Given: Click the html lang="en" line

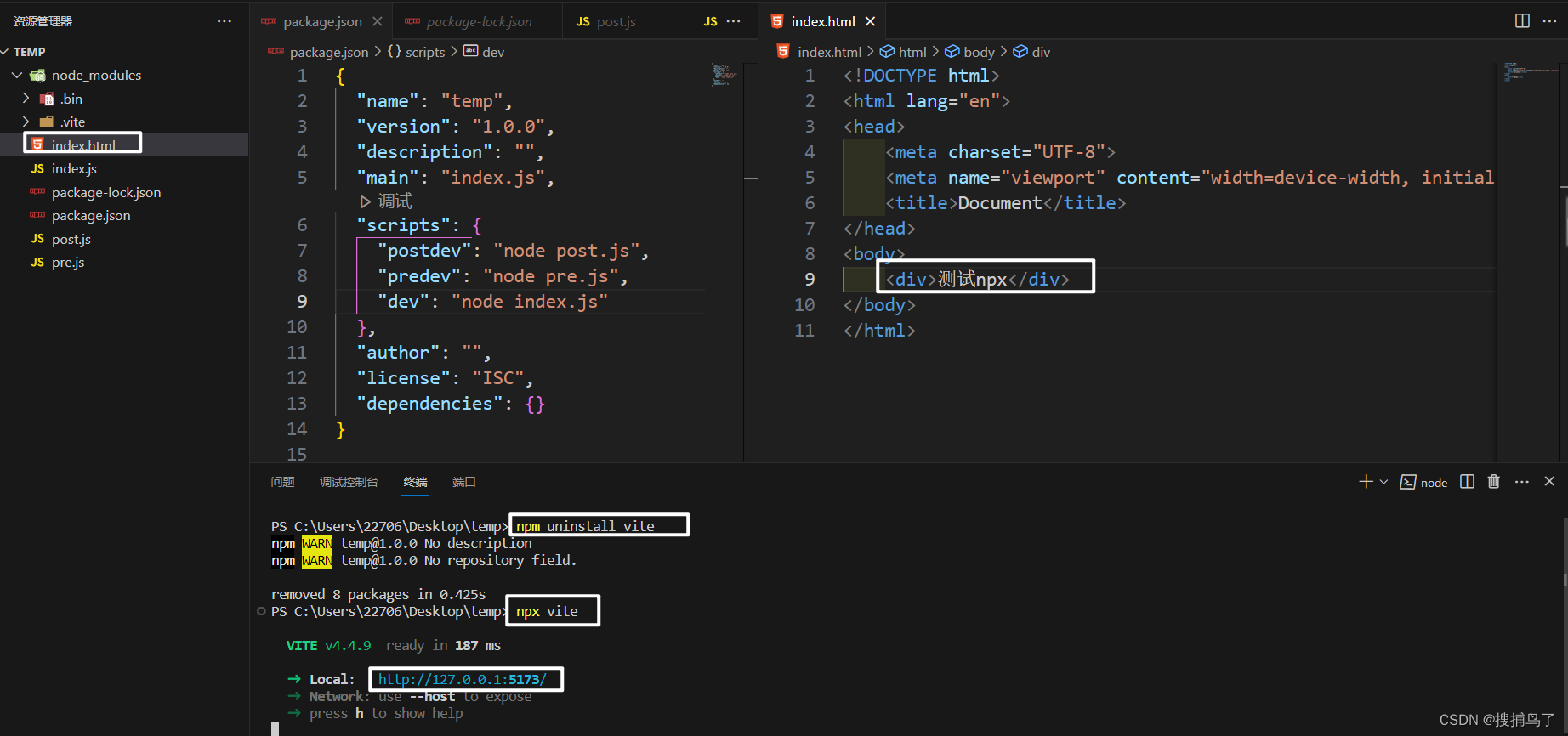Looking at the screenshot, I should tap(927, 101).
